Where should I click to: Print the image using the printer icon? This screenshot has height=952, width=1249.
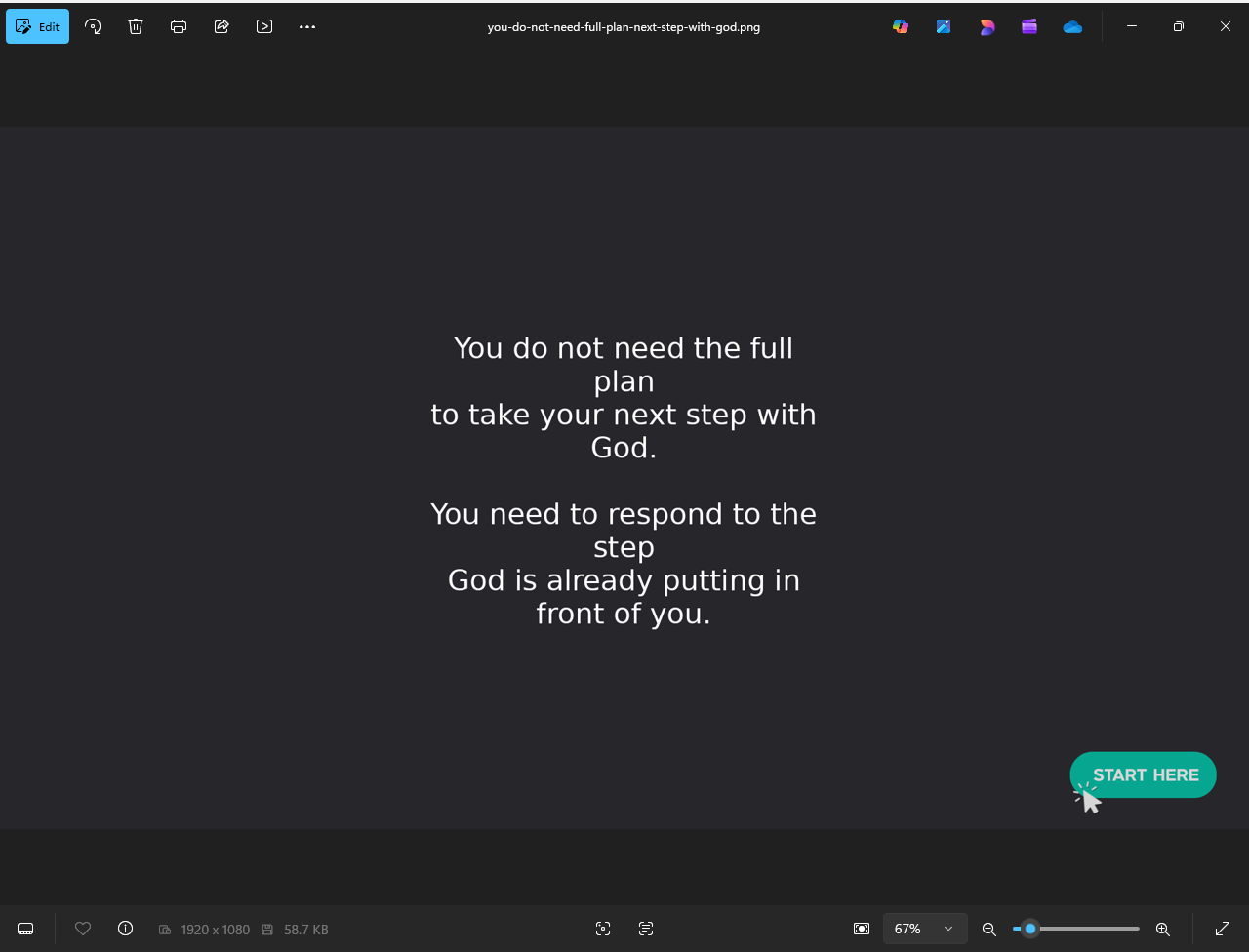tap(179, 26)
